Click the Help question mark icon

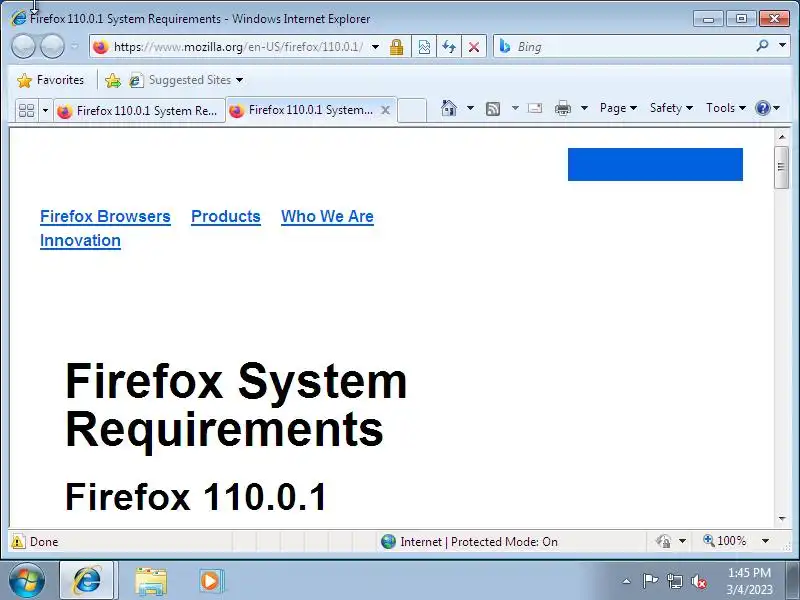click(762, 108)
